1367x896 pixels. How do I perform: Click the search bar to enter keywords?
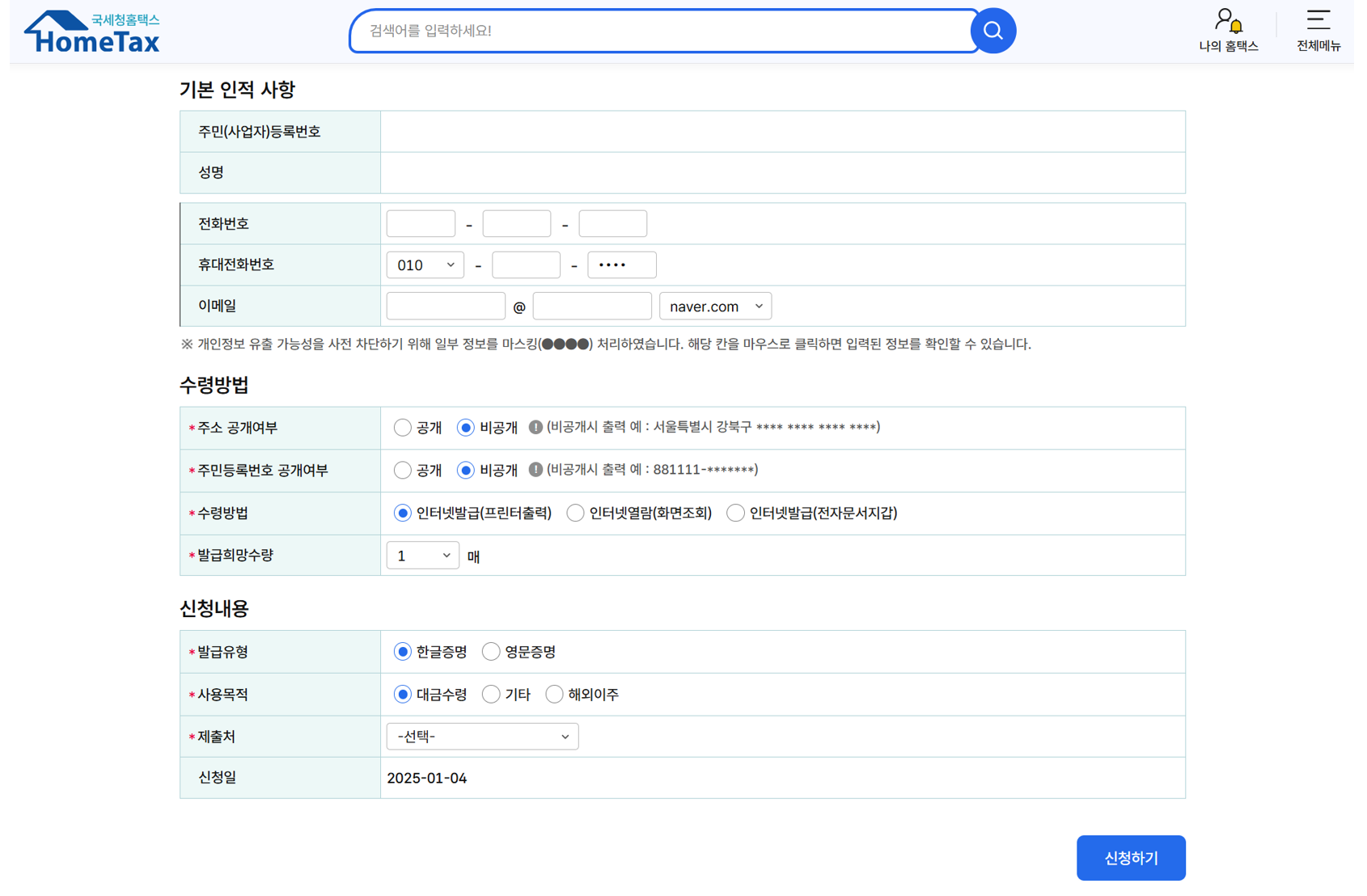point(663,31)
